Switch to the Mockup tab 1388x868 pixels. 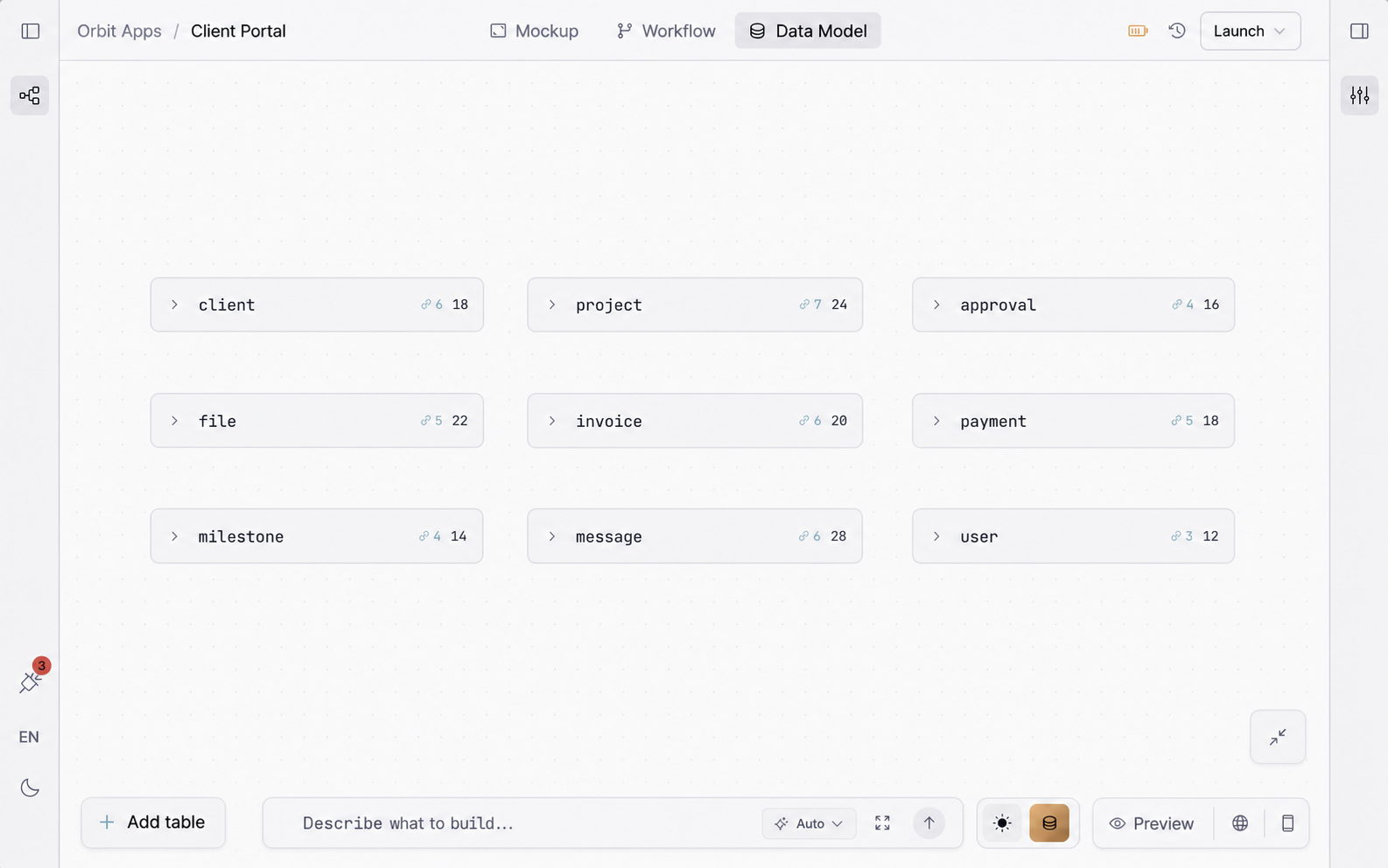pyautogui.click(x=535, y=31)
